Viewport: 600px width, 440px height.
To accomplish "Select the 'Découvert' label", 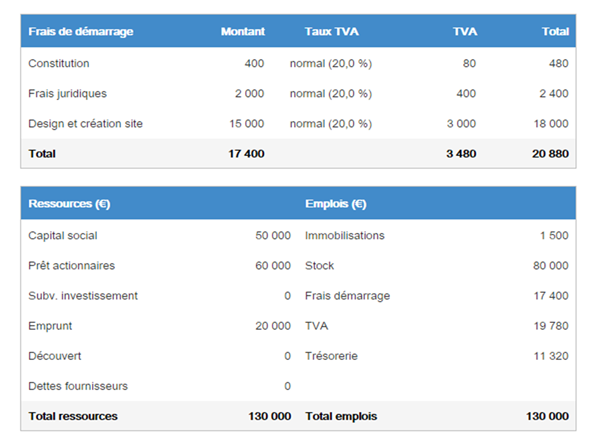I will click(x=55, y=356).
